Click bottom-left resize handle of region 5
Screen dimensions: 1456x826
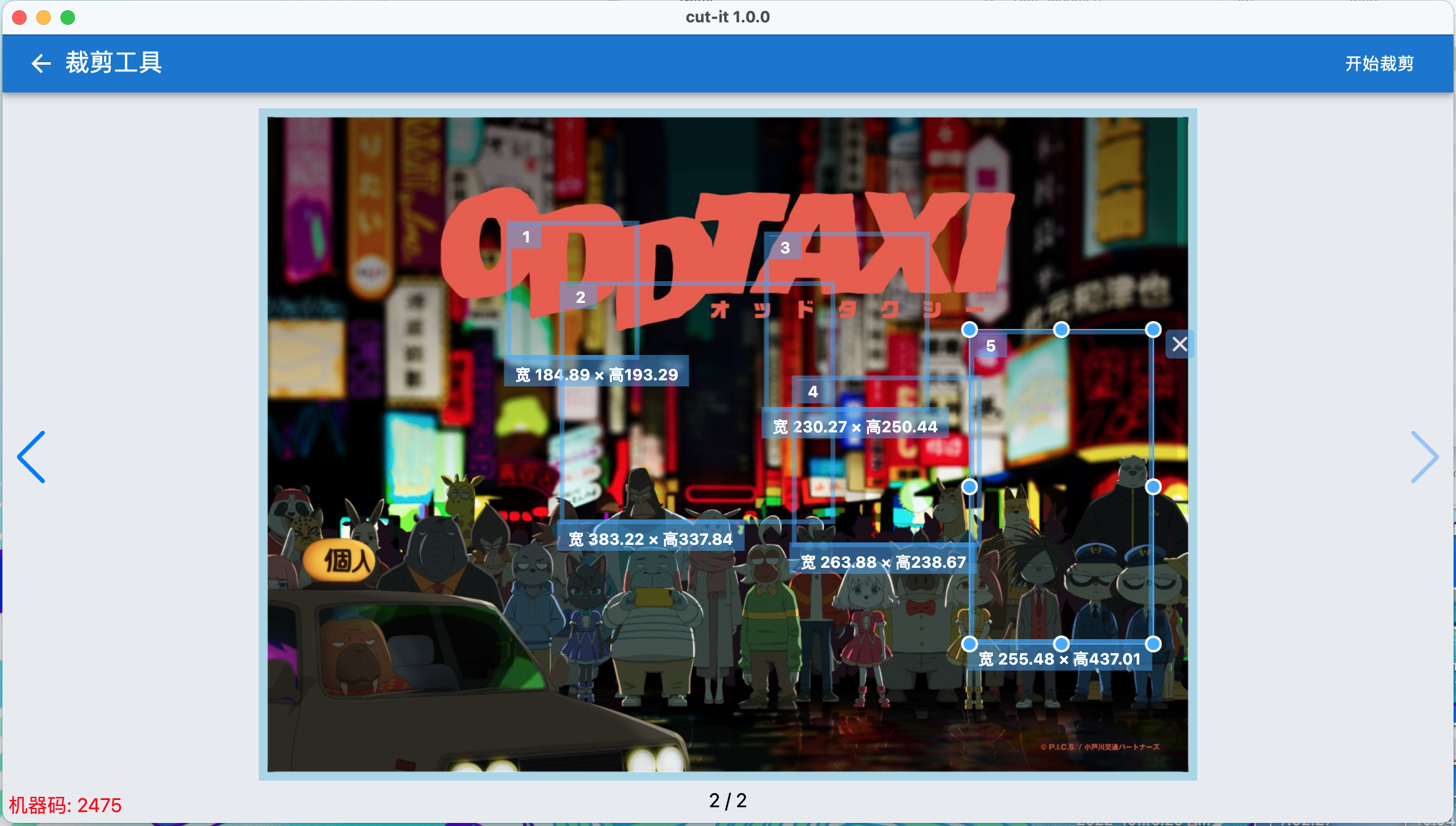[x=969, y=644]
